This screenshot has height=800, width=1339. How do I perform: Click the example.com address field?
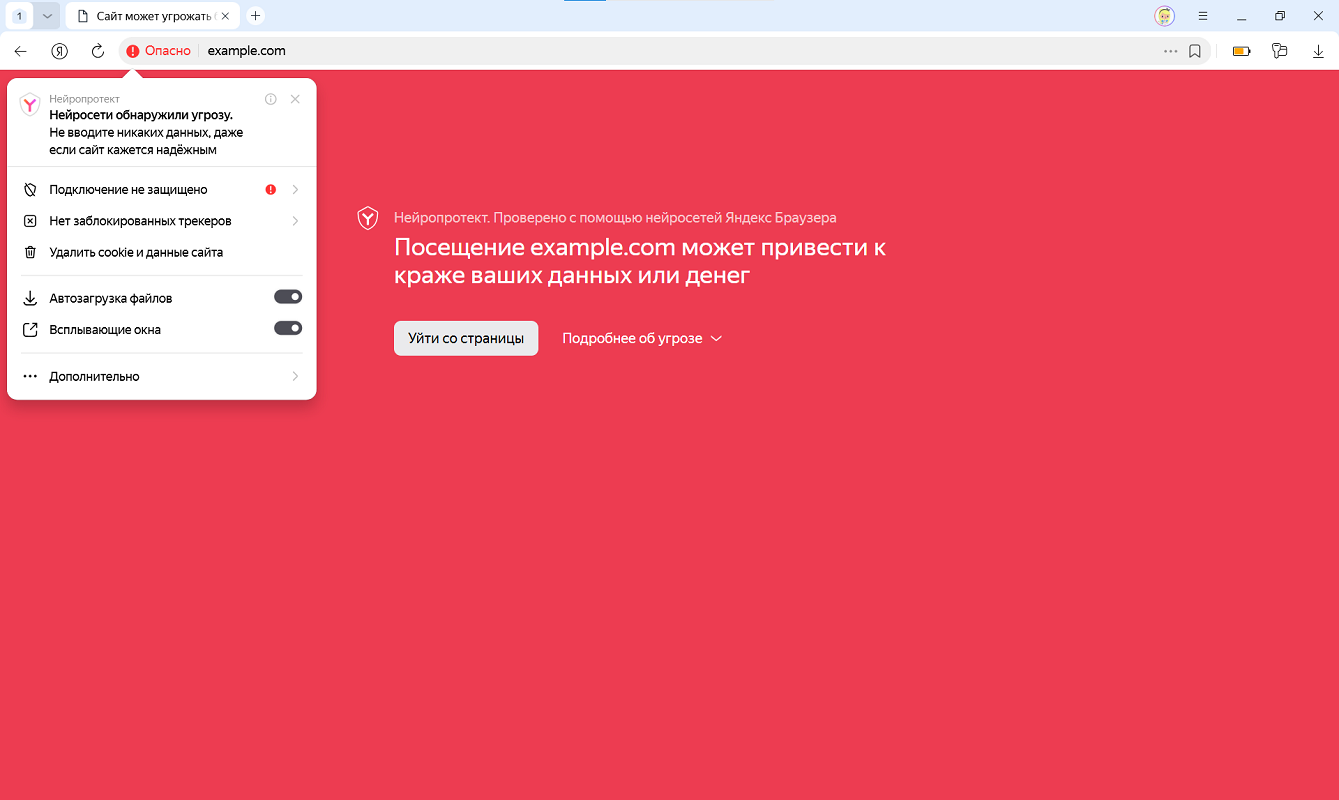600,51
